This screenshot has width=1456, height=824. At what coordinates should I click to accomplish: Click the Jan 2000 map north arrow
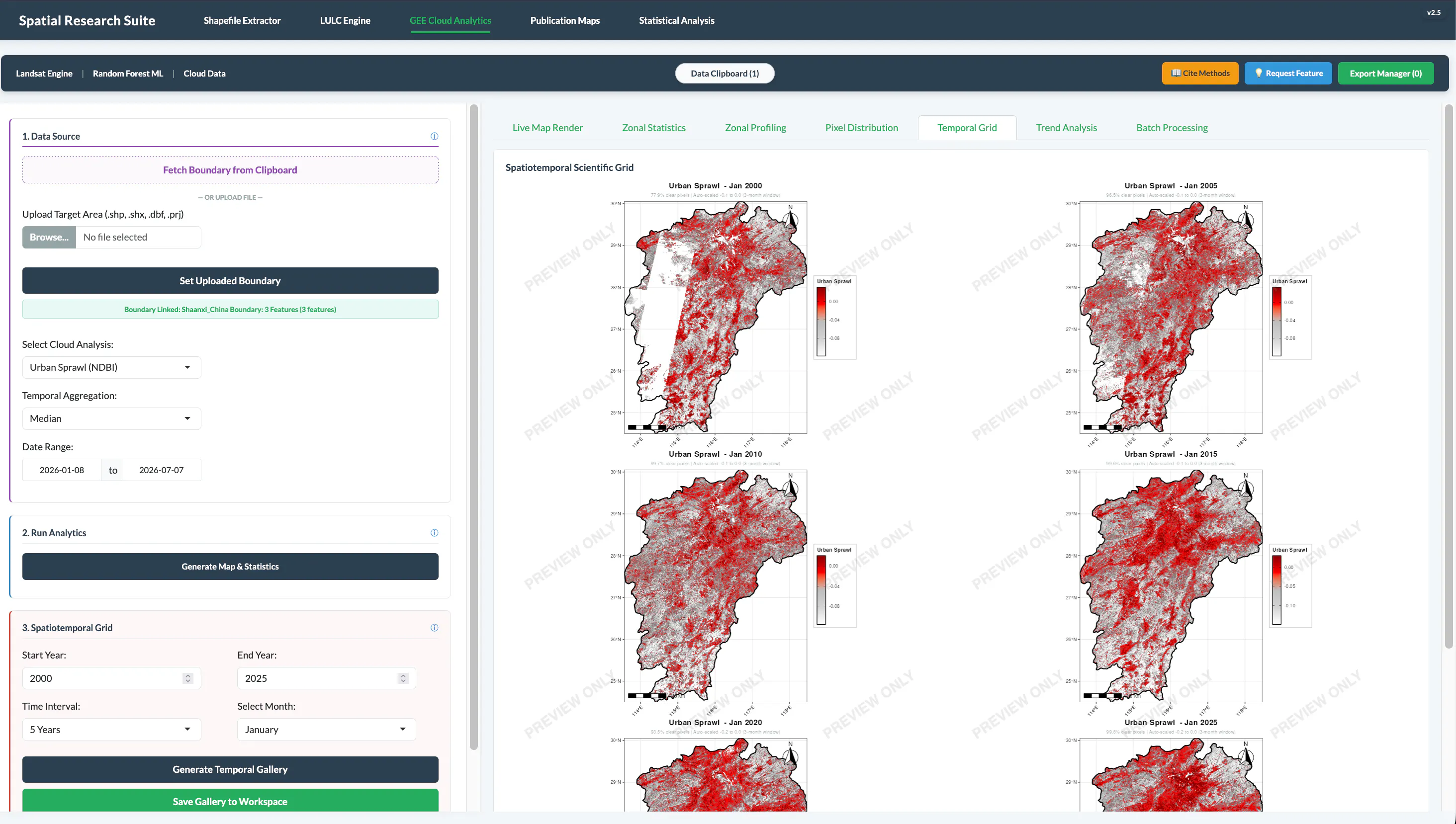pyautogui.click(x=791, y=217)
